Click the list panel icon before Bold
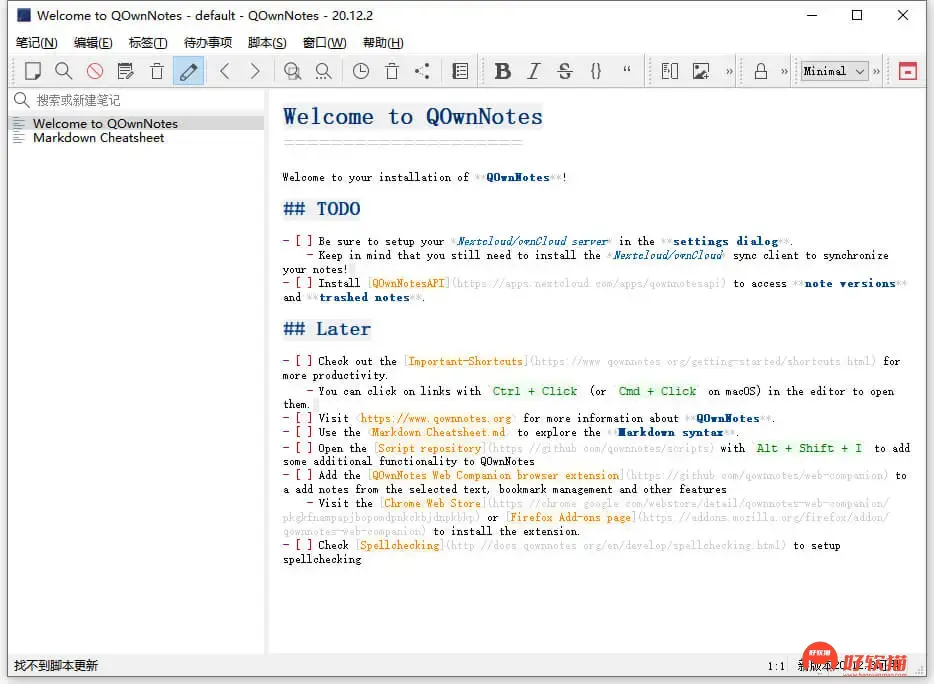Screen dimensions: 934x684 (x=460, y=71)
